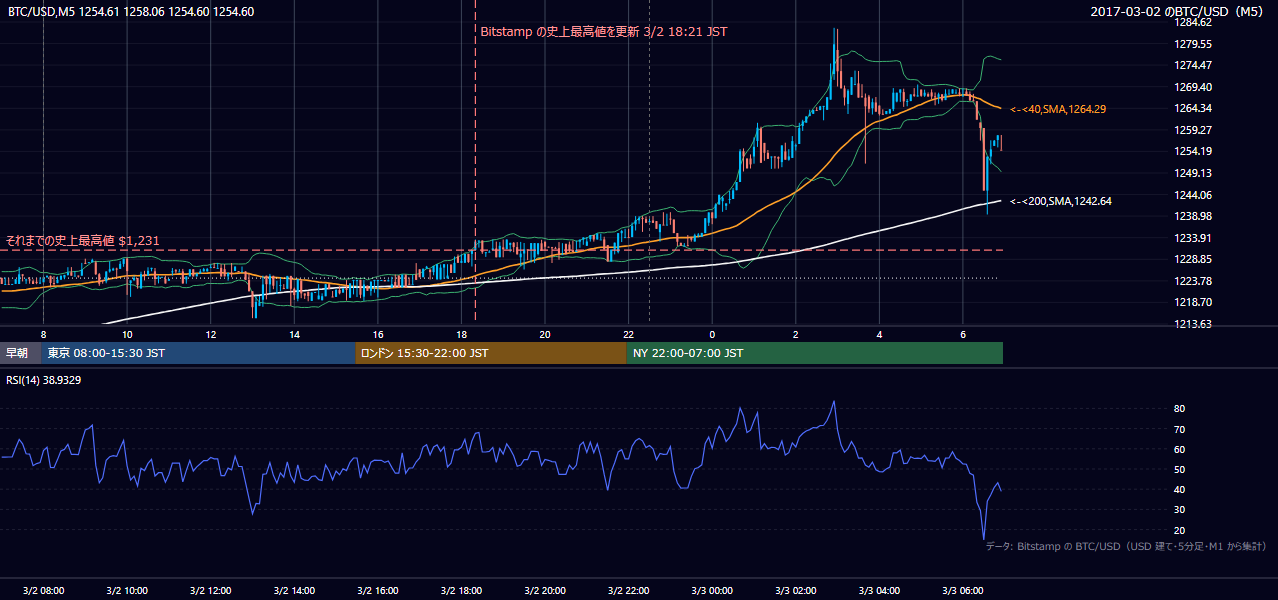
Task: Click the 1223.78 price axis value
Action: [1194, 281]
